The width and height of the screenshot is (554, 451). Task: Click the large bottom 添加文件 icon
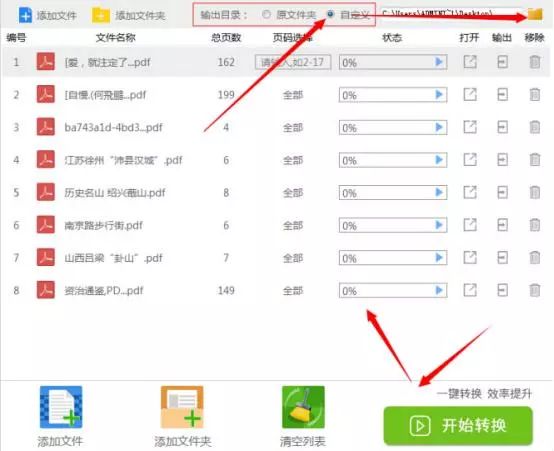(x=61, y=407)
